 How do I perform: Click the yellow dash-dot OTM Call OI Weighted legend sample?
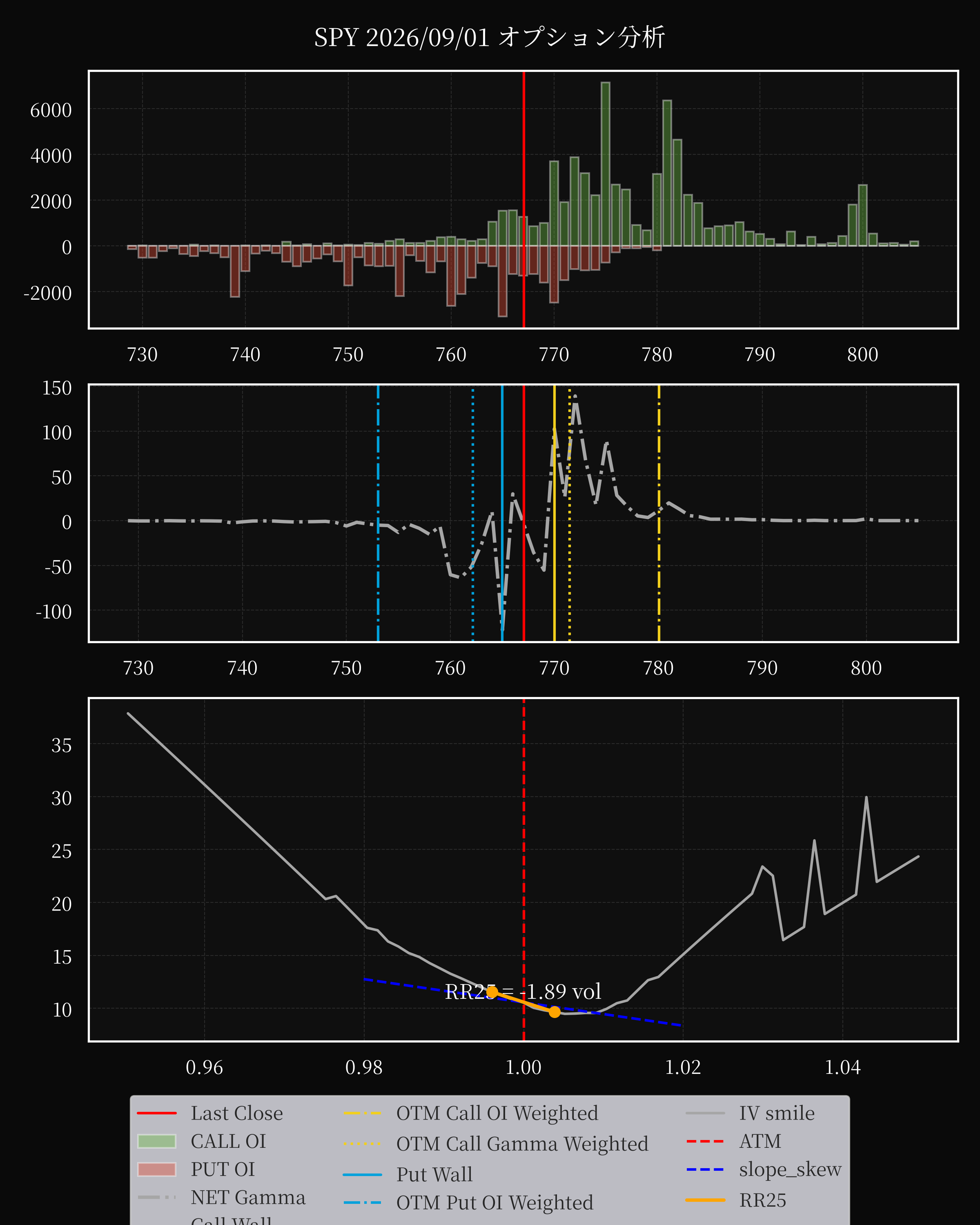pyautogui.click(x=363, y=1113)
